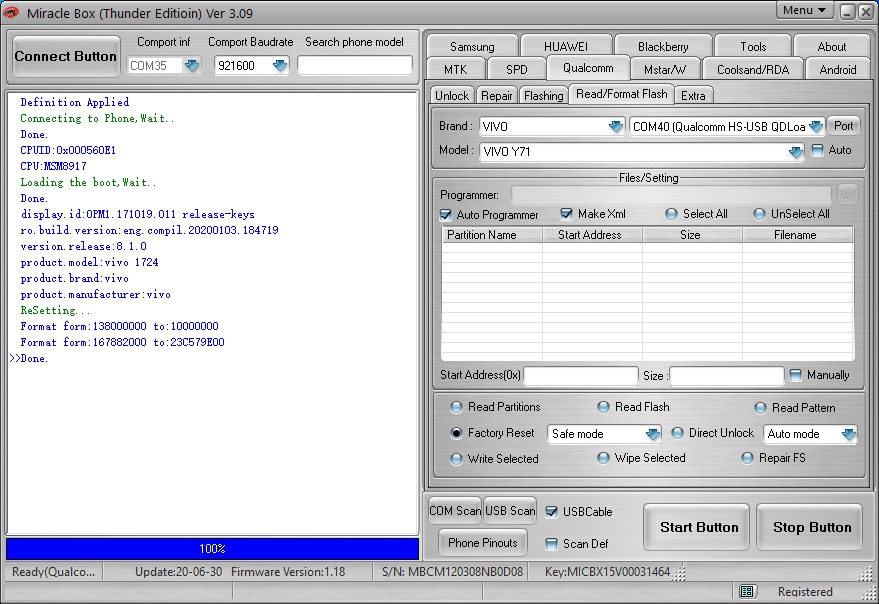Click the status bar grid icon near Registered
The image size is (879, 604).
pyautogui.click(x=746, y=592)
